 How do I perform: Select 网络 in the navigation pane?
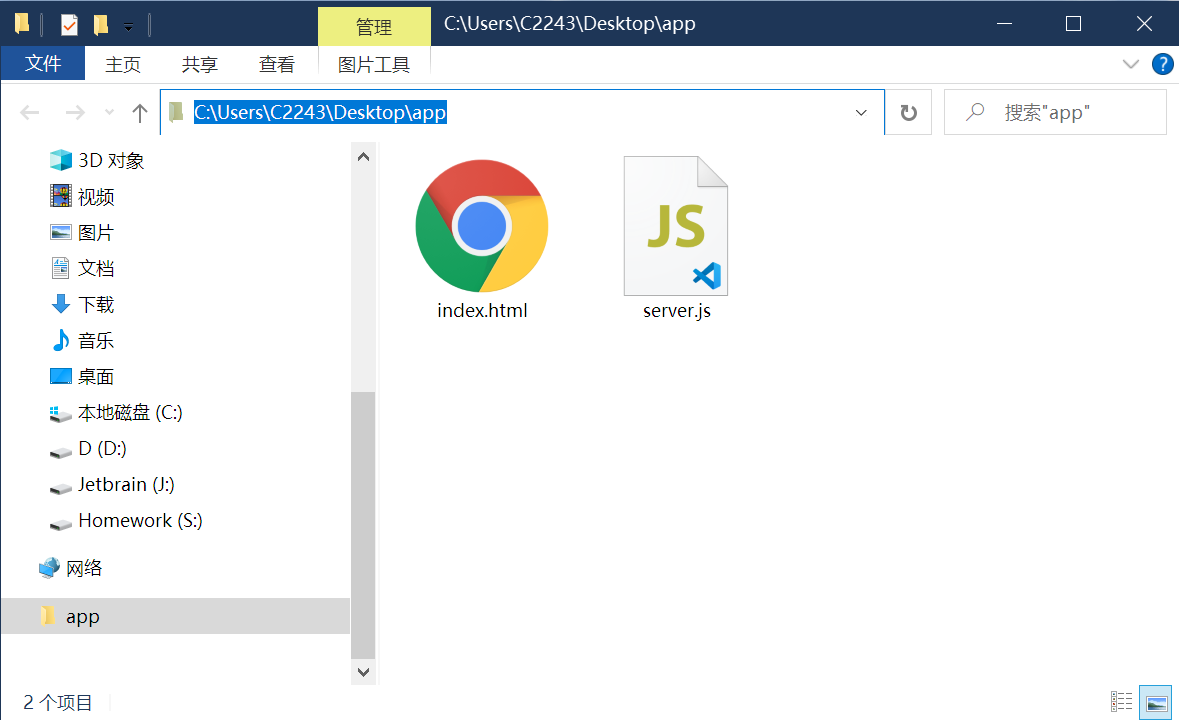coord(71,568)
